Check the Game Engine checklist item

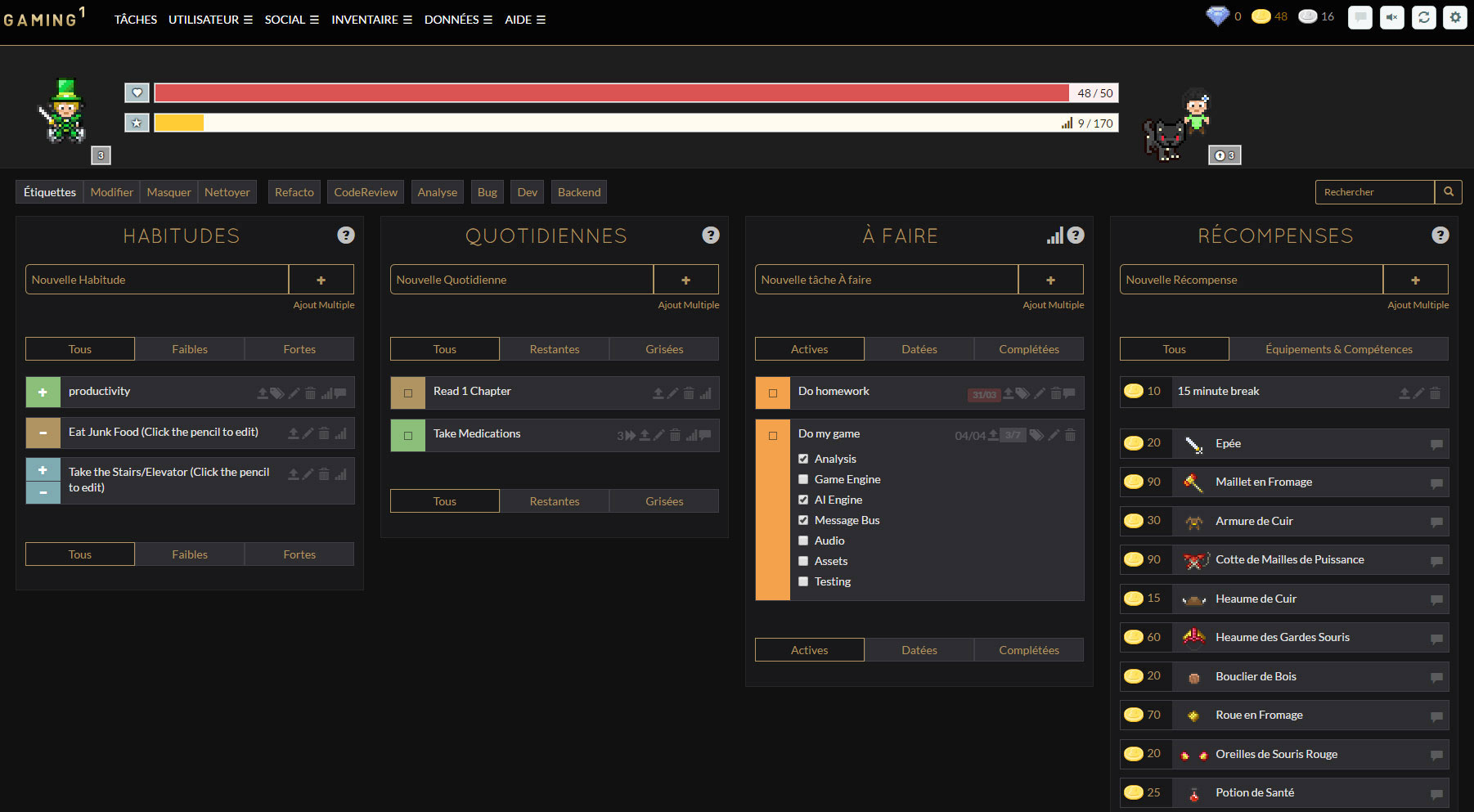[x=803, y=479]
